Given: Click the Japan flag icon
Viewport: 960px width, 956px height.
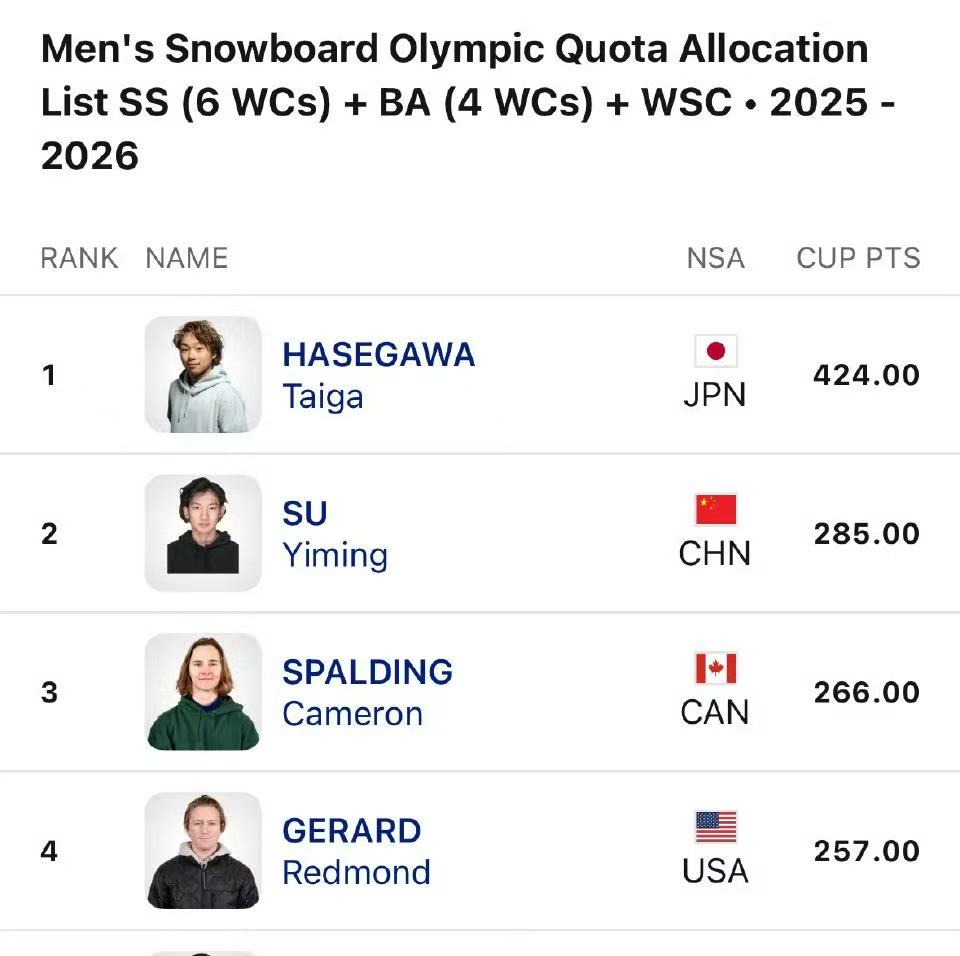Looking at the screenshot, I should [715, 351].
